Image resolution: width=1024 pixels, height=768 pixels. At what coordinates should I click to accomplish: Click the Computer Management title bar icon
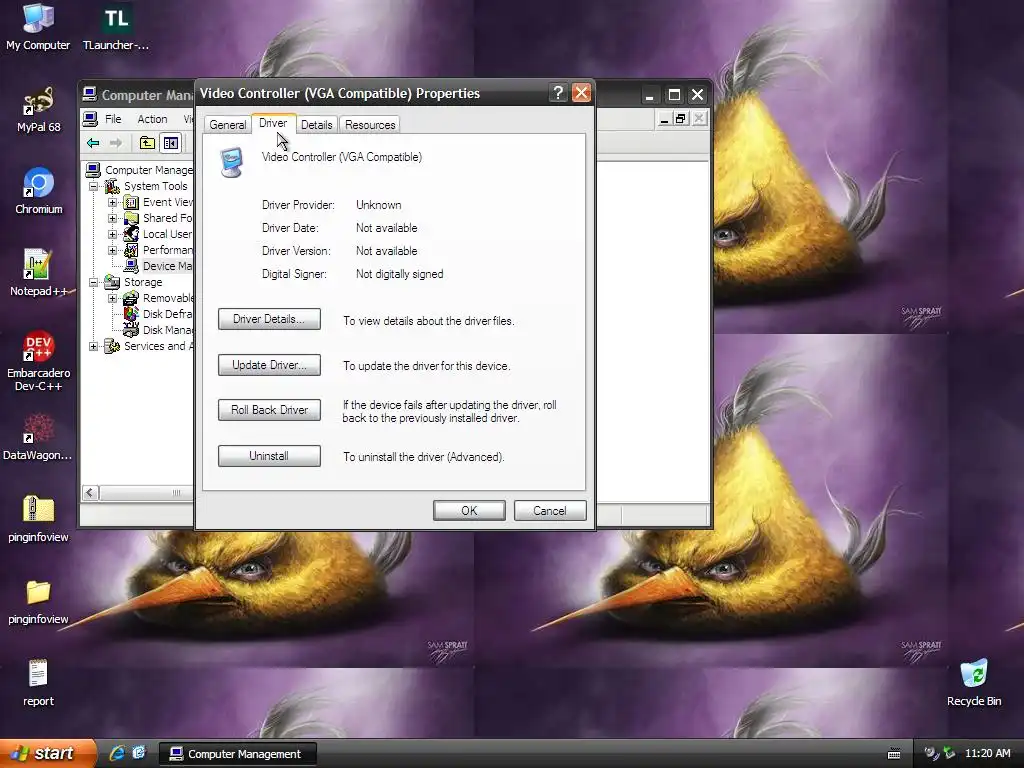(89, 95)
